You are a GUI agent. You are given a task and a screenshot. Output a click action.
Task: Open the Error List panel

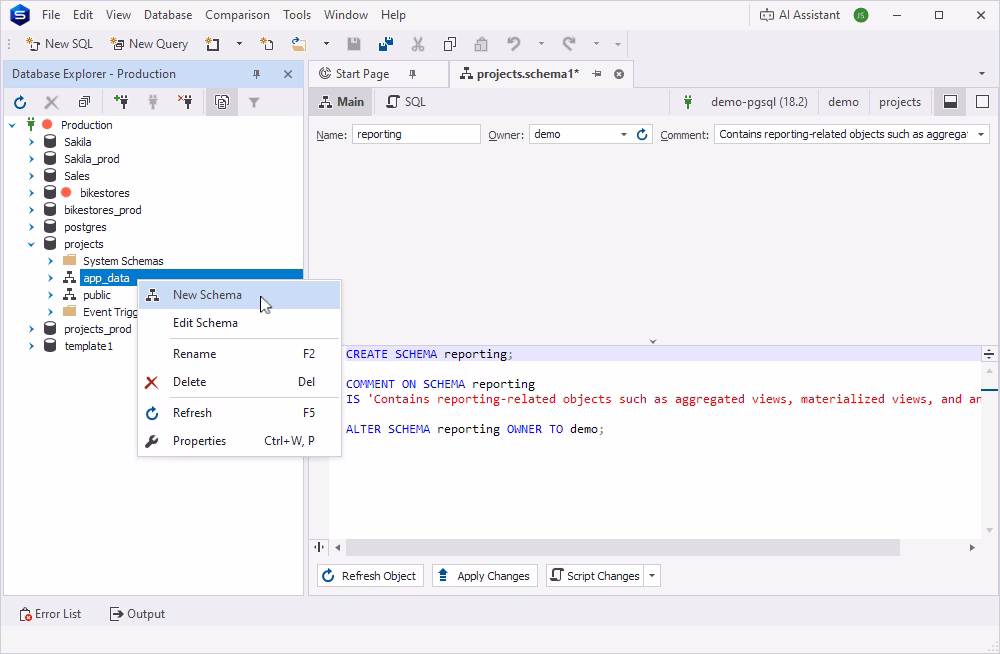click(x=50, y=614)
